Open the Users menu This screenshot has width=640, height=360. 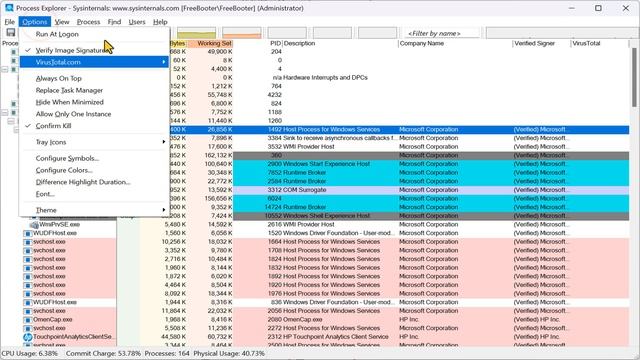point(137,22)
